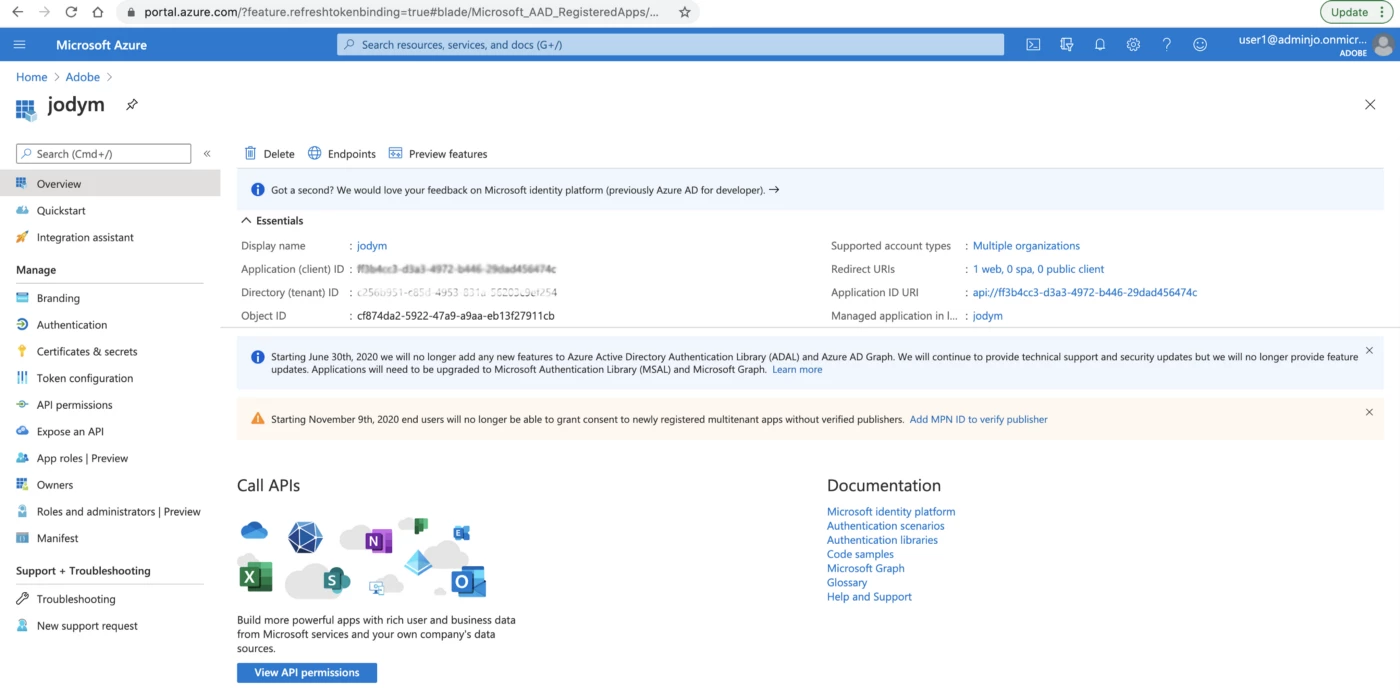Open Cloud Shell from the top bar

[1034, 45]
